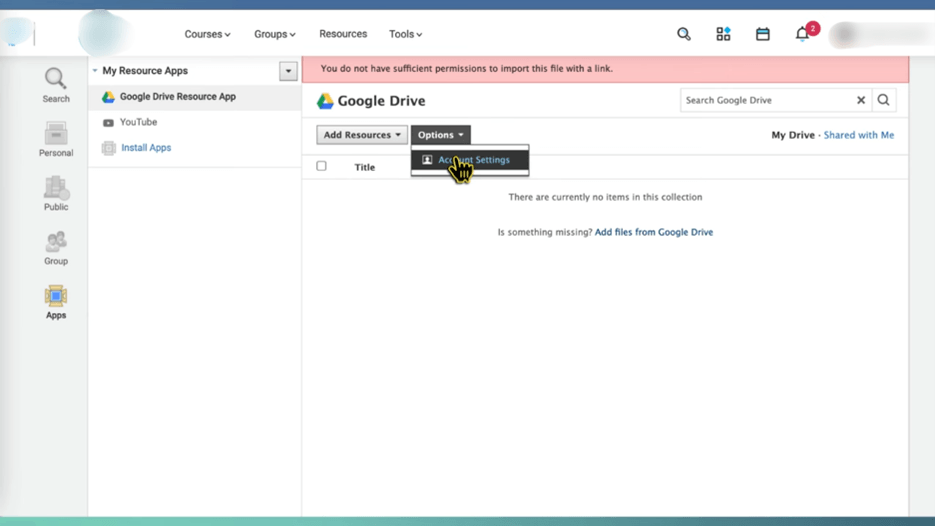
Task: Toggle the select-all checkbox beside Title
Action: [321, 166]
